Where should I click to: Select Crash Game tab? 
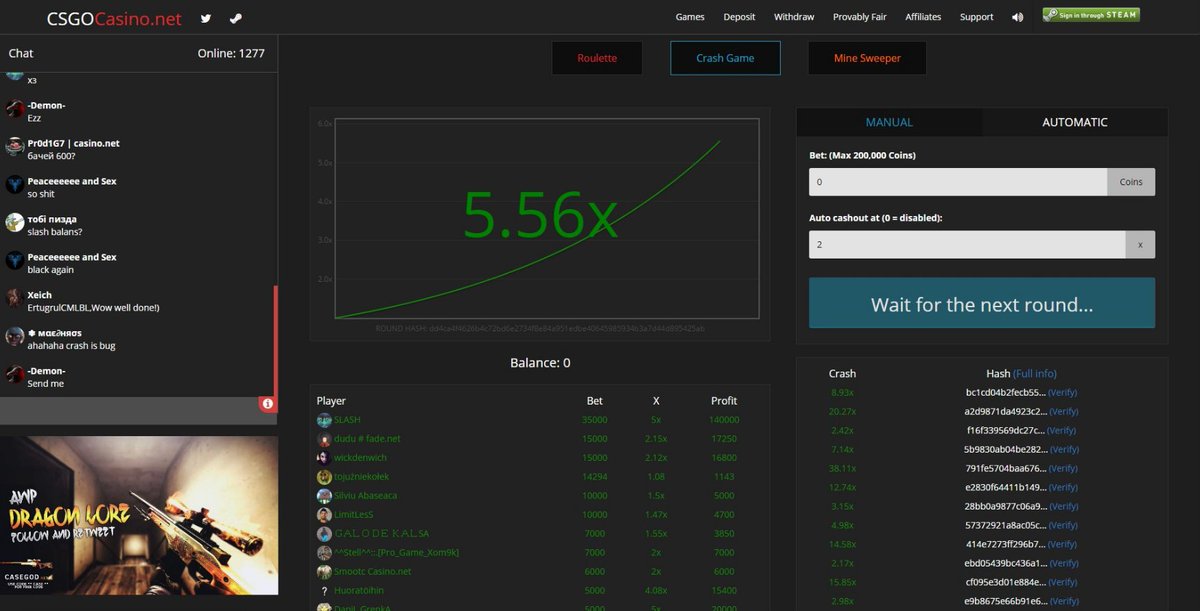pos(725,58)
